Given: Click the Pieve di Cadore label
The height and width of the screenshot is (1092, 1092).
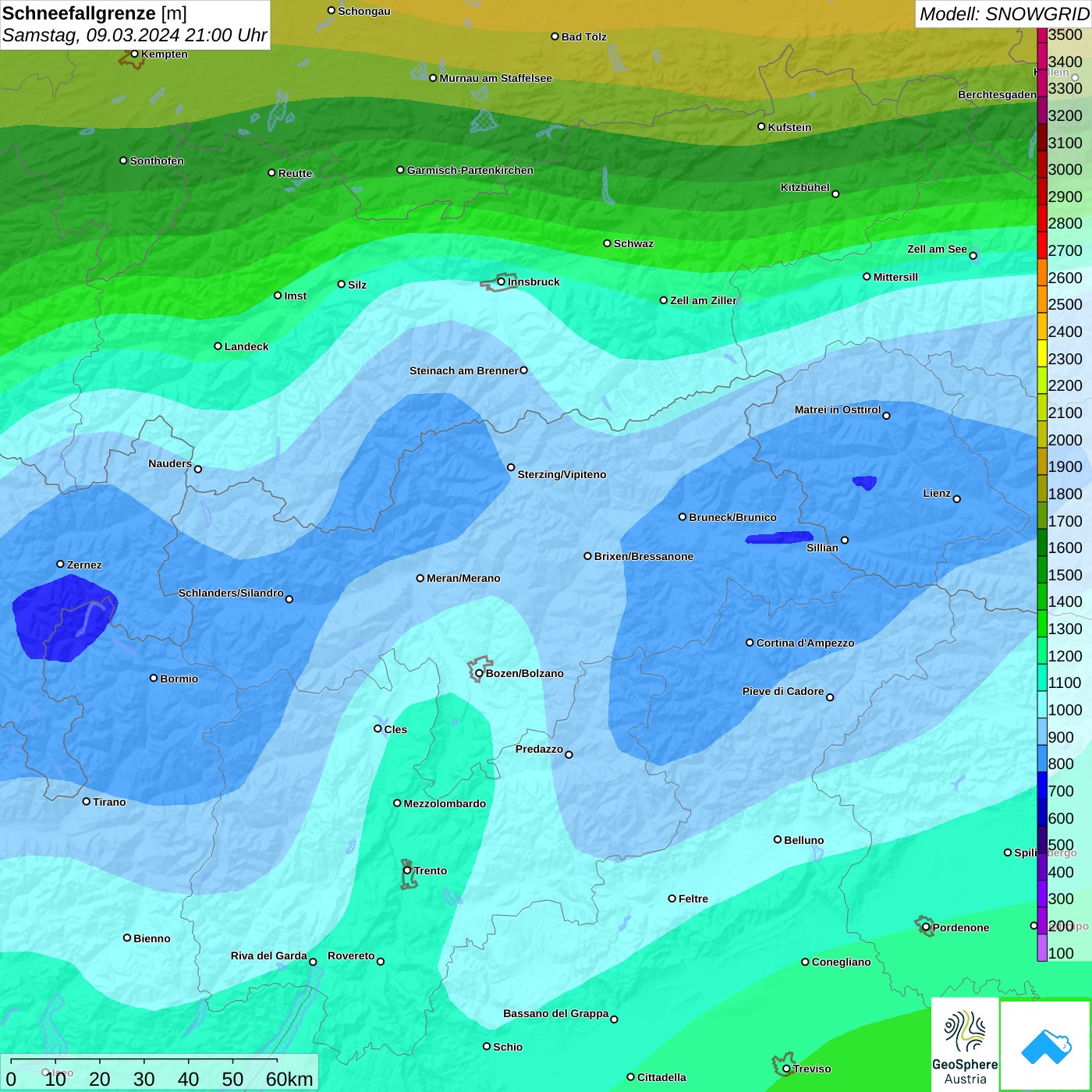Looking at the screenshot, I should click(782, 691).
